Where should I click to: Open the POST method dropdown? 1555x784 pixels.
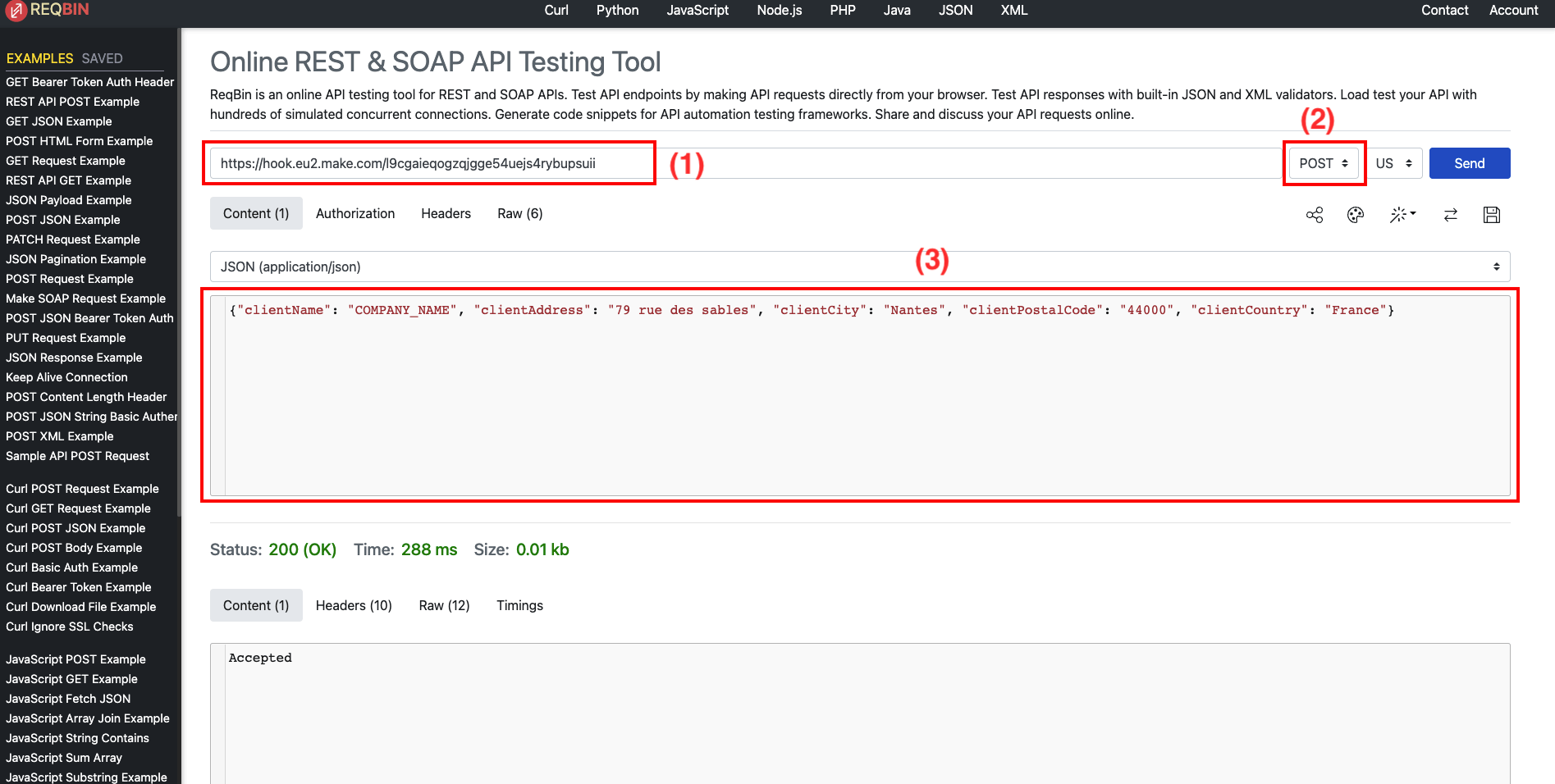coord(1323,163)
